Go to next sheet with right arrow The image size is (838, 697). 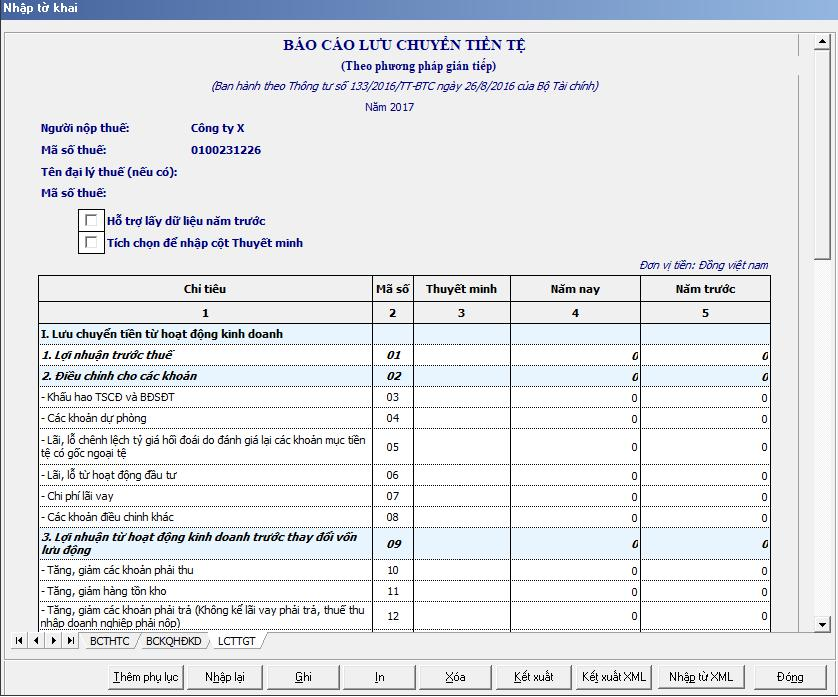click(x=54, y=640)
